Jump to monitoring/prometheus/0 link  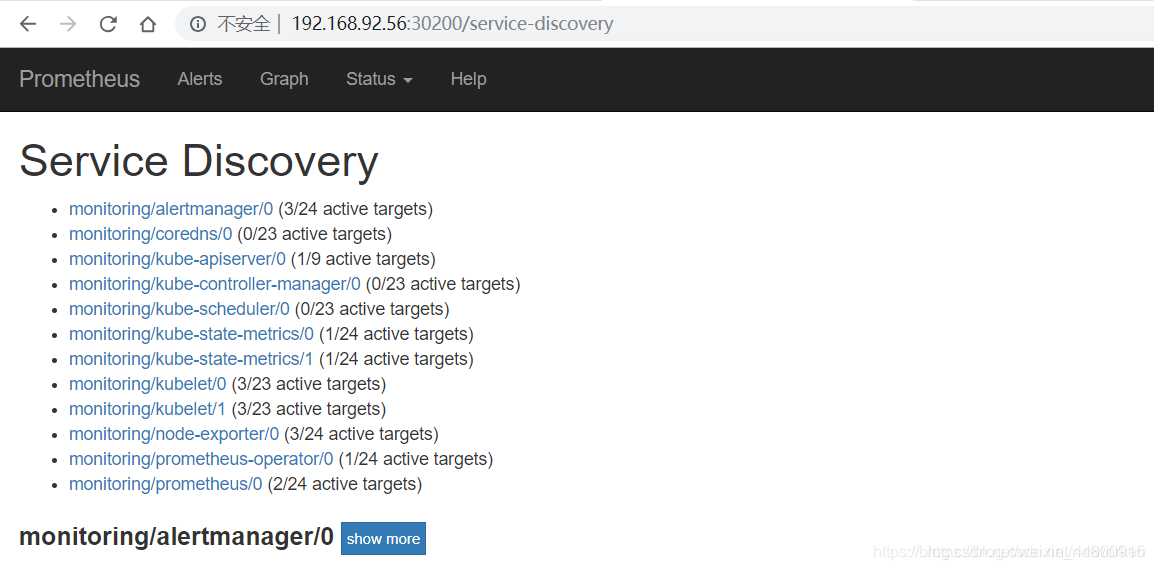[x=166, y=485]
